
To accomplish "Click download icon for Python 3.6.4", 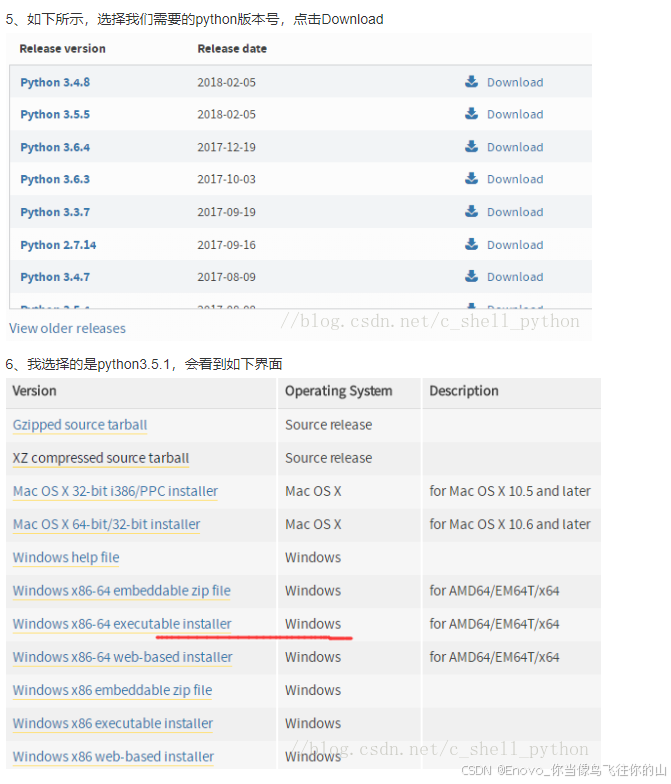I will (x=471, y=146).
